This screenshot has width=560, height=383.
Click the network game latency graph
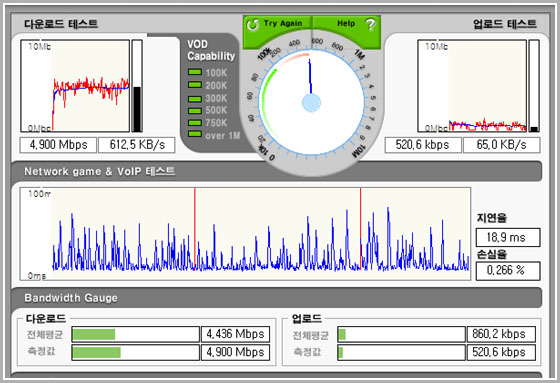click(245, 234)
